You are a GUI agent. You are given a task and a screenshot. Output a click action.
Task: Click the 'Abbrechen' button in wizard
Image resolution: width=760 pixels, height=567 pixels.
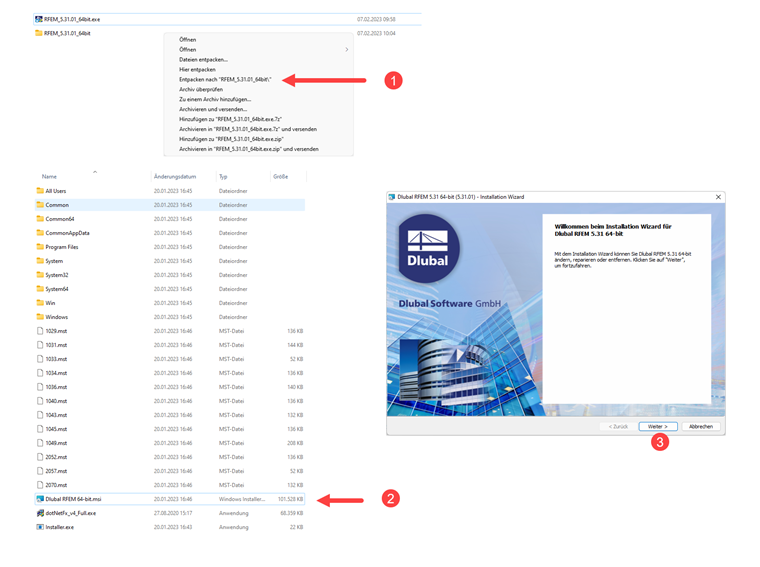[x=701, y=426]
